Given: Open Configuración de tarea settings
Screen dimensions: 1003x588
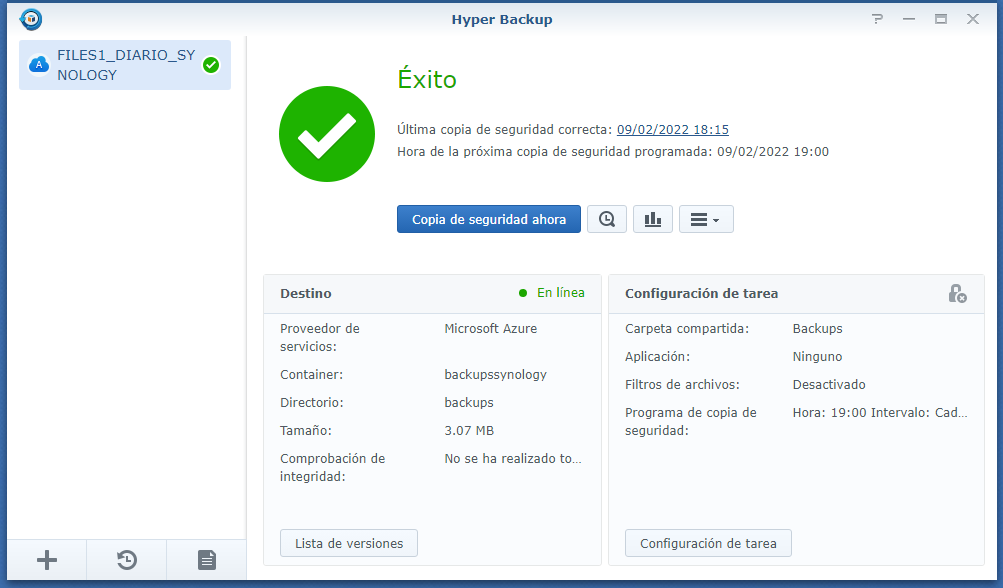Looking at the screenshot, I should (x=708, y=543).
